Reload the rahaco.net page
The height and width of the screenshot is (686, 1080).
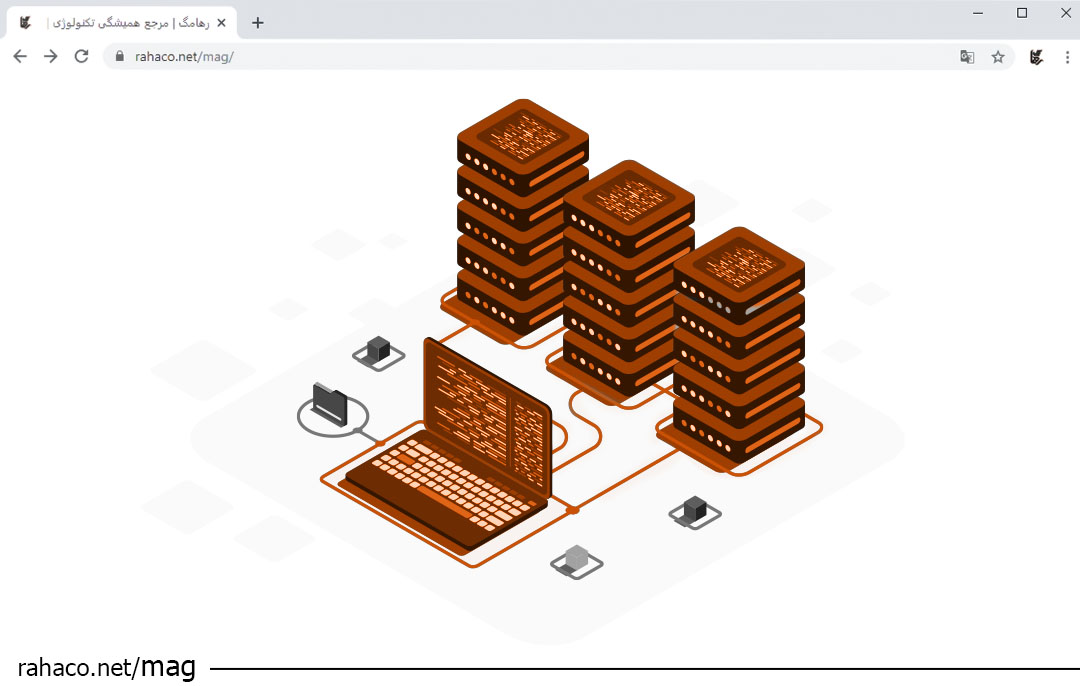82,57
